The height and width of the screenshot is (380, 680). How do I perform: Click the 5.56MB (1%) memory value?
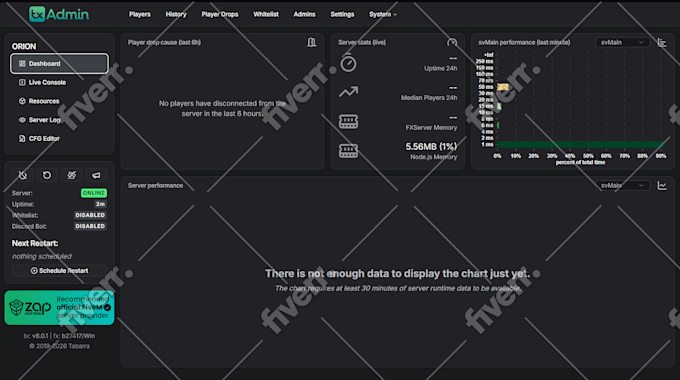431,147
